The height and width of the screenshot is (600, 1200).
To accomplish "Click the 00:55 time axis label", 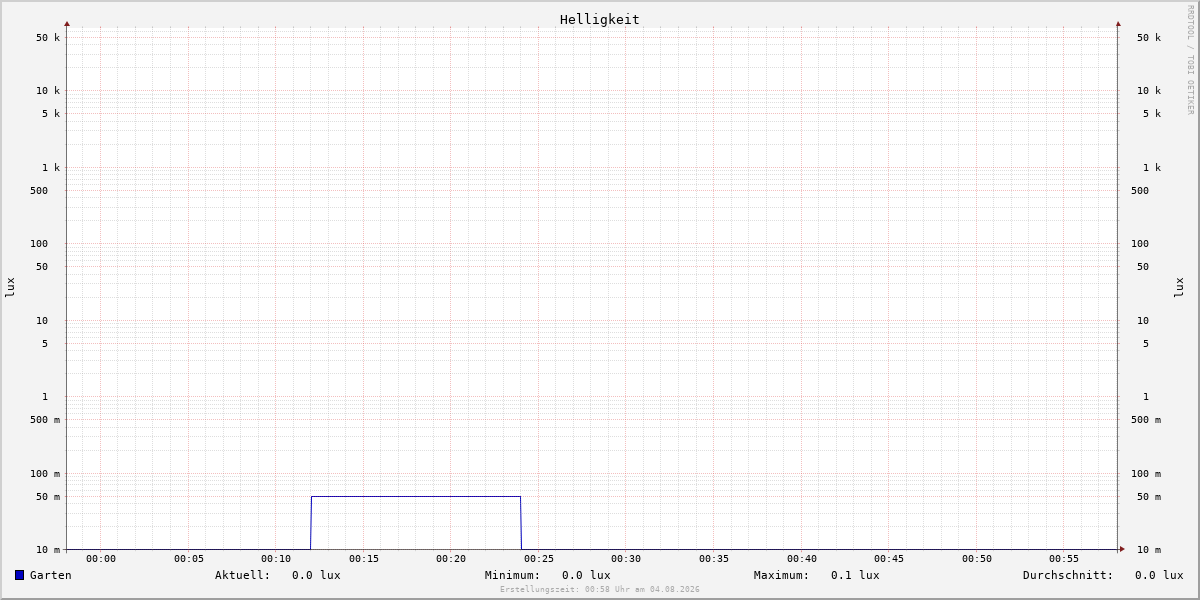I will (1064, 559).
